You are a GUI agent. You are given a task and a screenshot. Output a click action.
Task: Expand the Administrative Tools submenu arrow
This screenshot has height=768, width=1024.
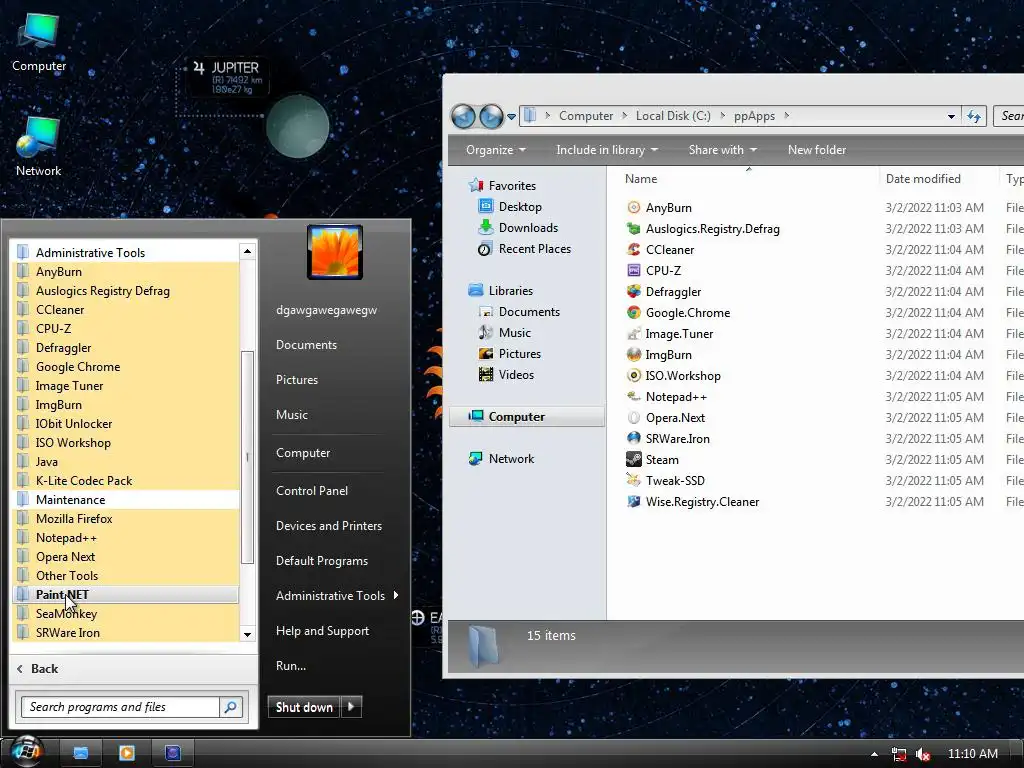coord(396,595)
